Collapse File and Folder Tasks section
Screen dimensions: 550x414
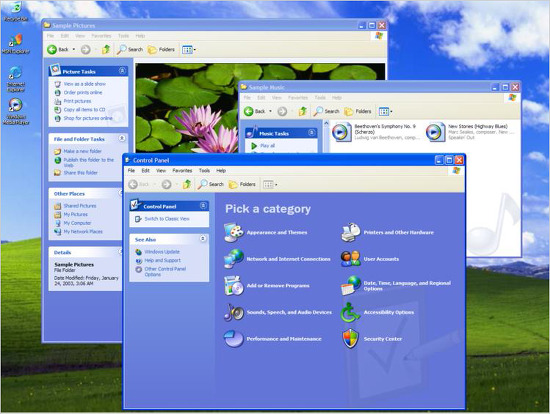[x=122, y=138]
